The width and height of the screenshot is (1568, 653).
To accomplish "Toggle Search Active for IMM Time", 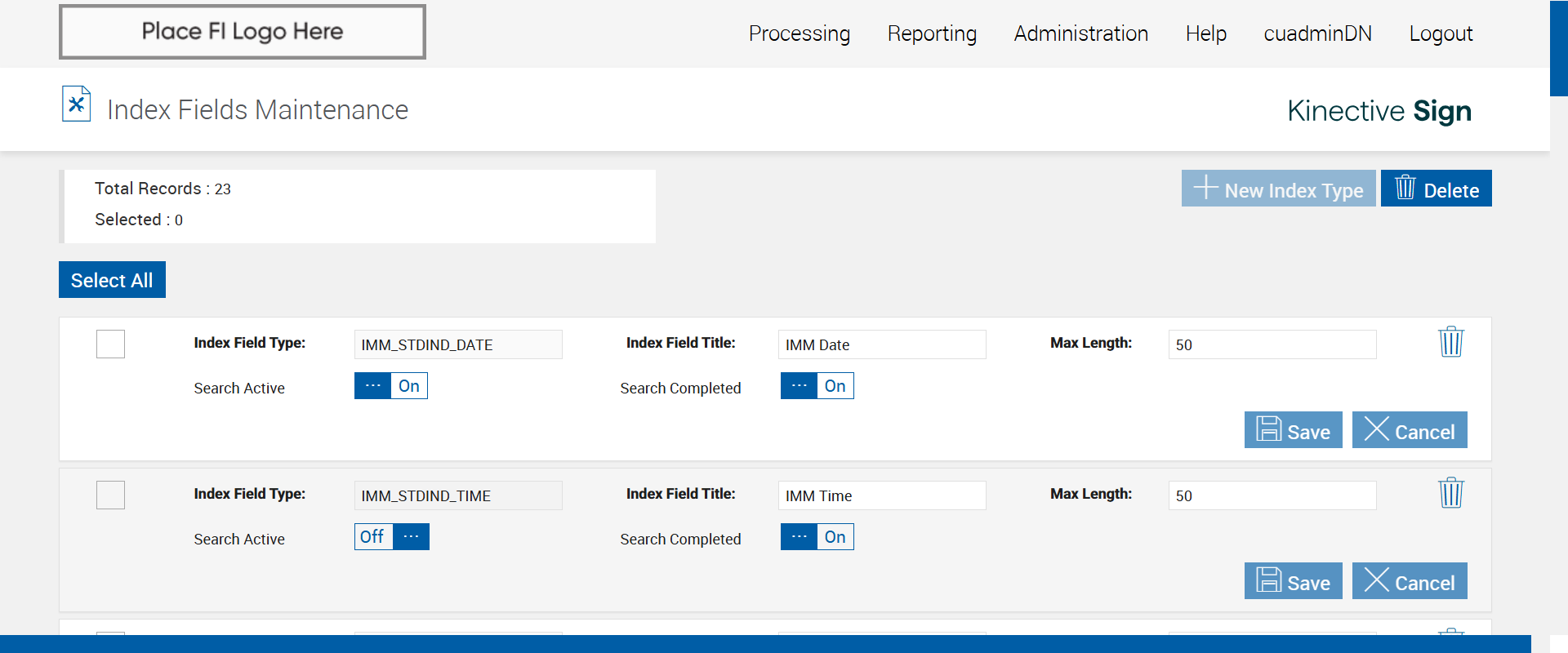I will 391,537.
